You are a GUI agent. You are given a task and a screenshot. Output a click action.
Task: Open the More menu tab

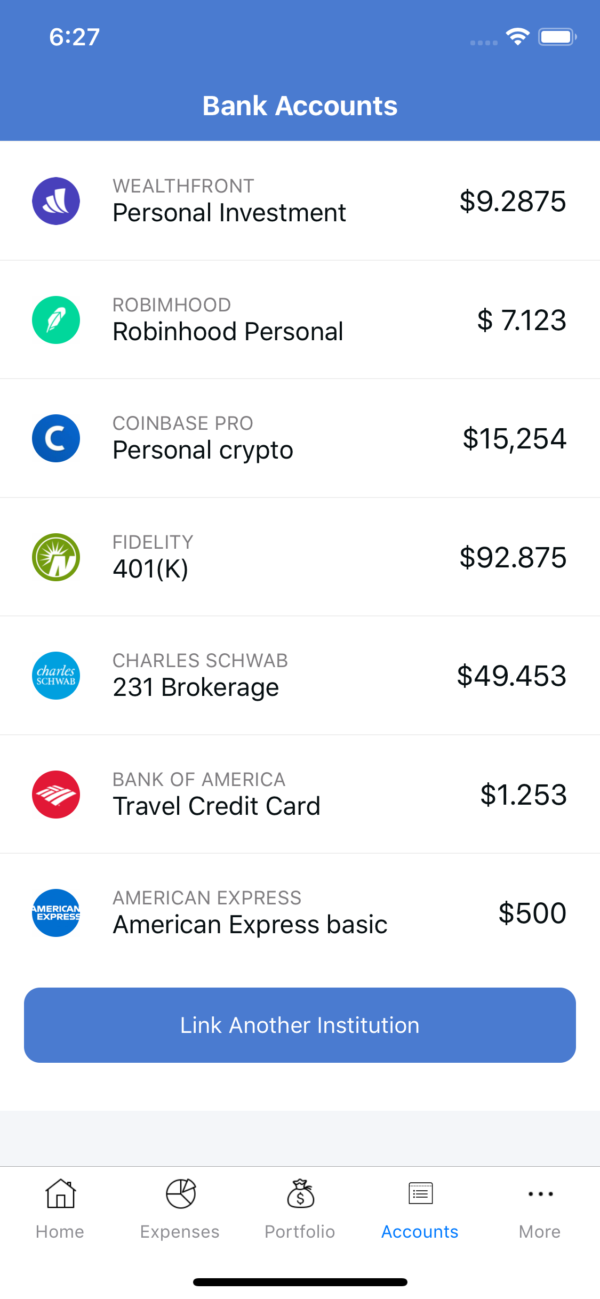pyautogui.click(x=540, y=1208)
